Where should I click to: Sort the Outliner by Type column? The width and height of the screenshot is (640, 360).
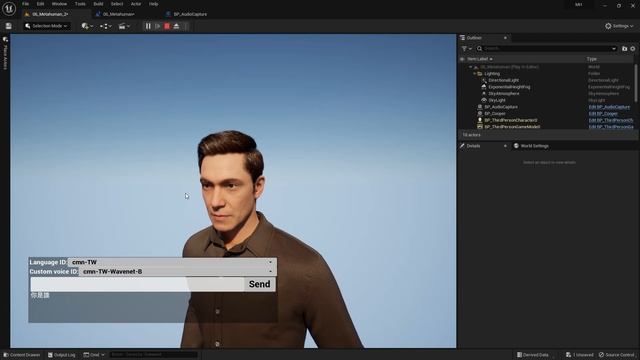click(x=592, y=59)
